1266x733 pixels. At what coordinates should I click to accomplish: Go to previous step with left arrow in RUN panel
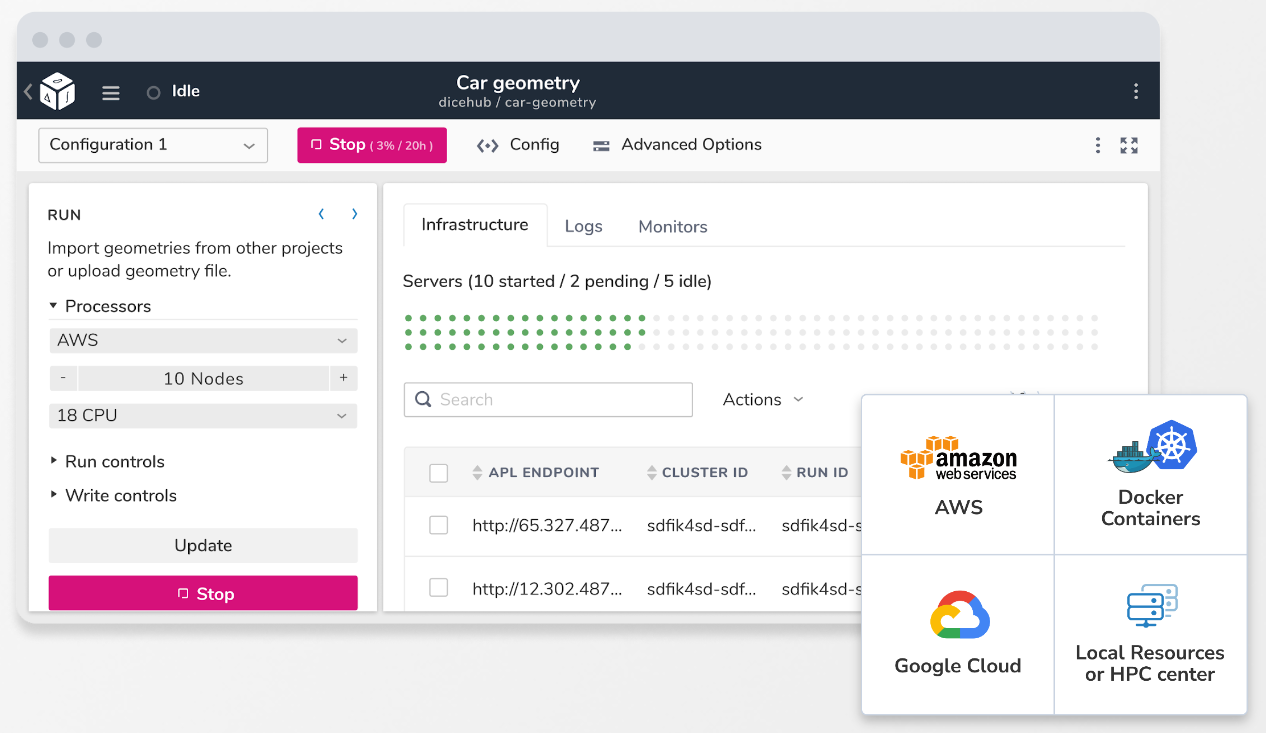[321, 214]
